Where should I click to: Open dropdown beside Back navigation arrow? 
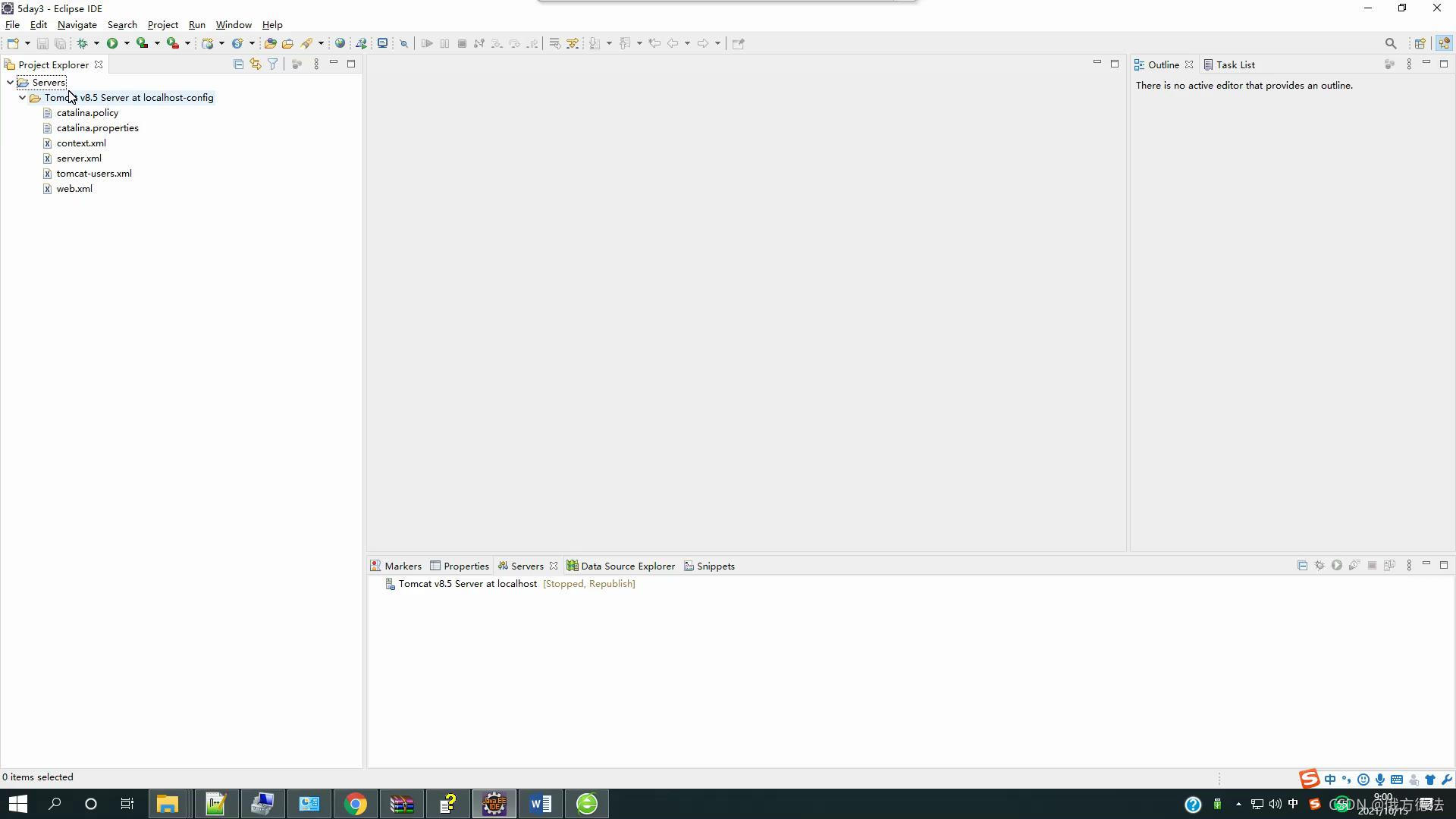pyautogui.click(x=687, y=43)
